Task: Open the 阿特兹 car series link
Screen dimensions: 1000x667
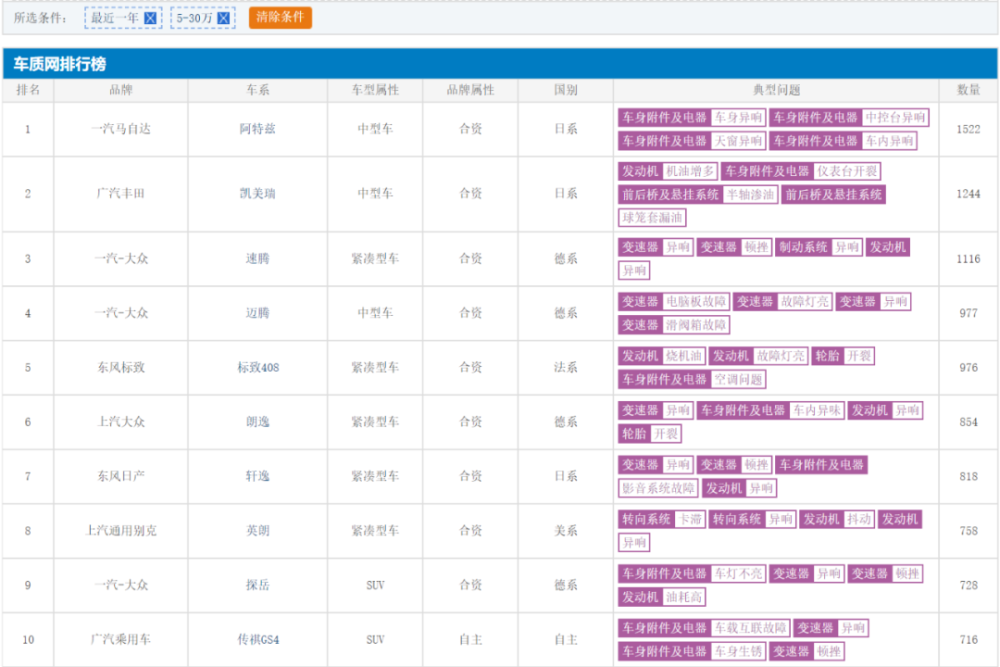Action: (258, 129)
